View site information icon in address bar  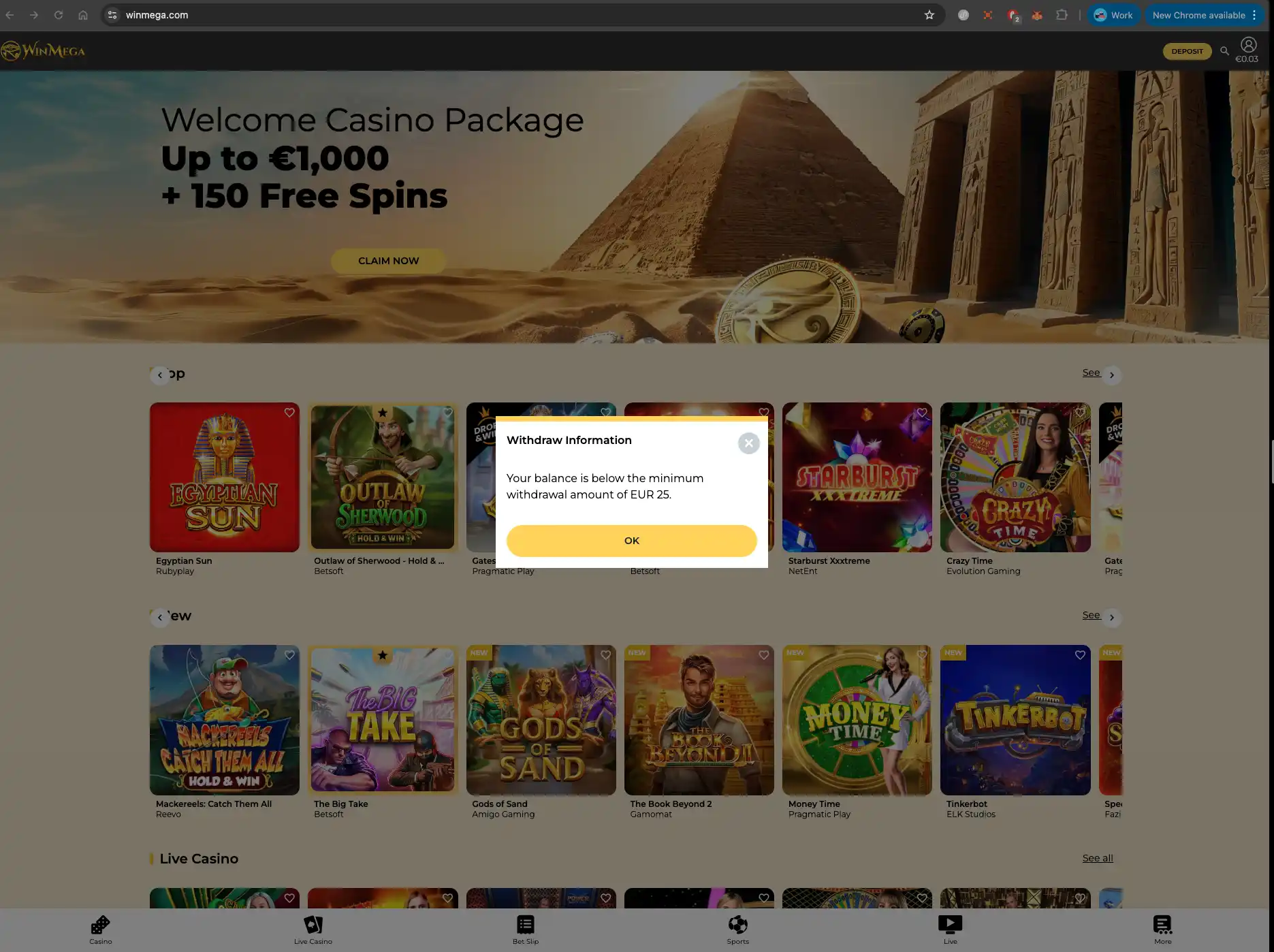[112, 15]
